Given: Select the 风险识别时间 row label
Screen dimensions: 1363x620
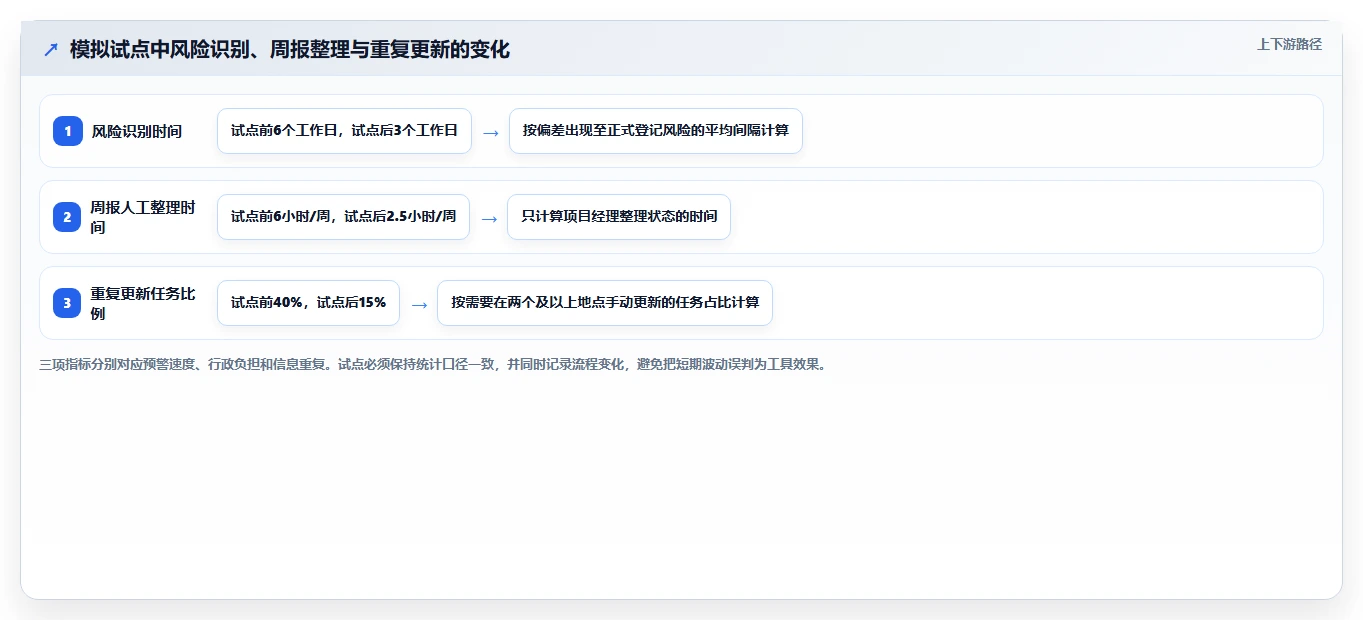Looking at the screenshot, I should pos(137,131).
